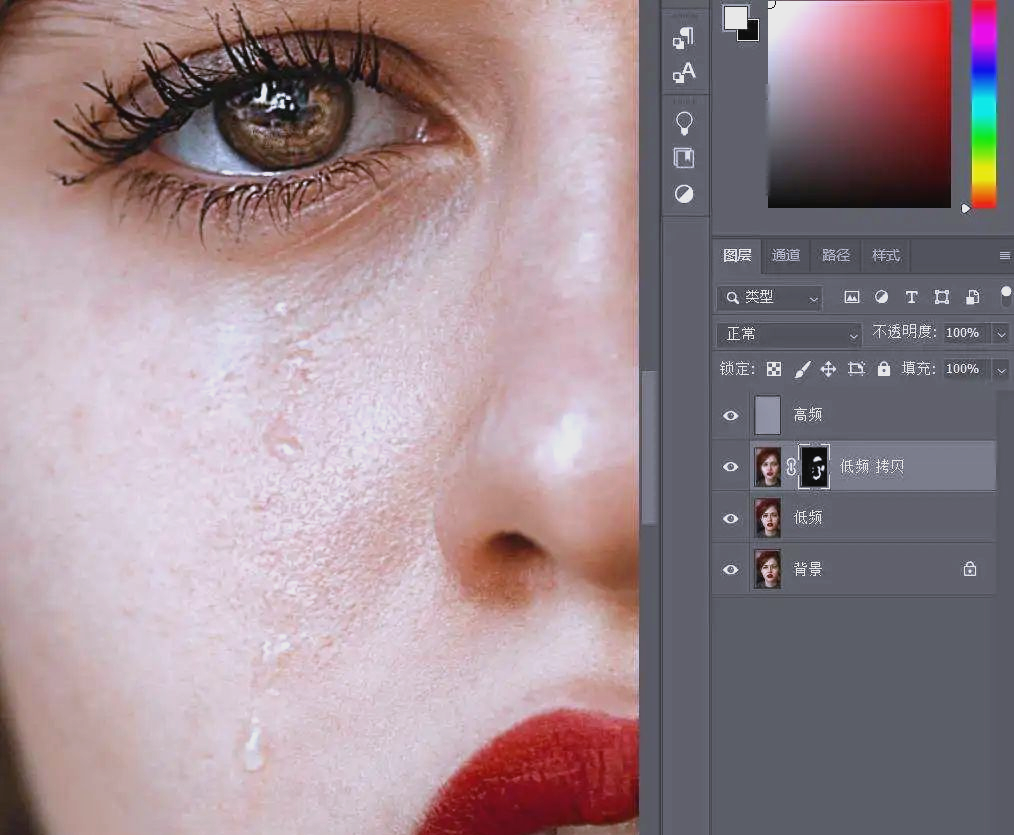Filter layers by pixel image type
This screenshot has height=835, width=1014.
coord(852,297)
